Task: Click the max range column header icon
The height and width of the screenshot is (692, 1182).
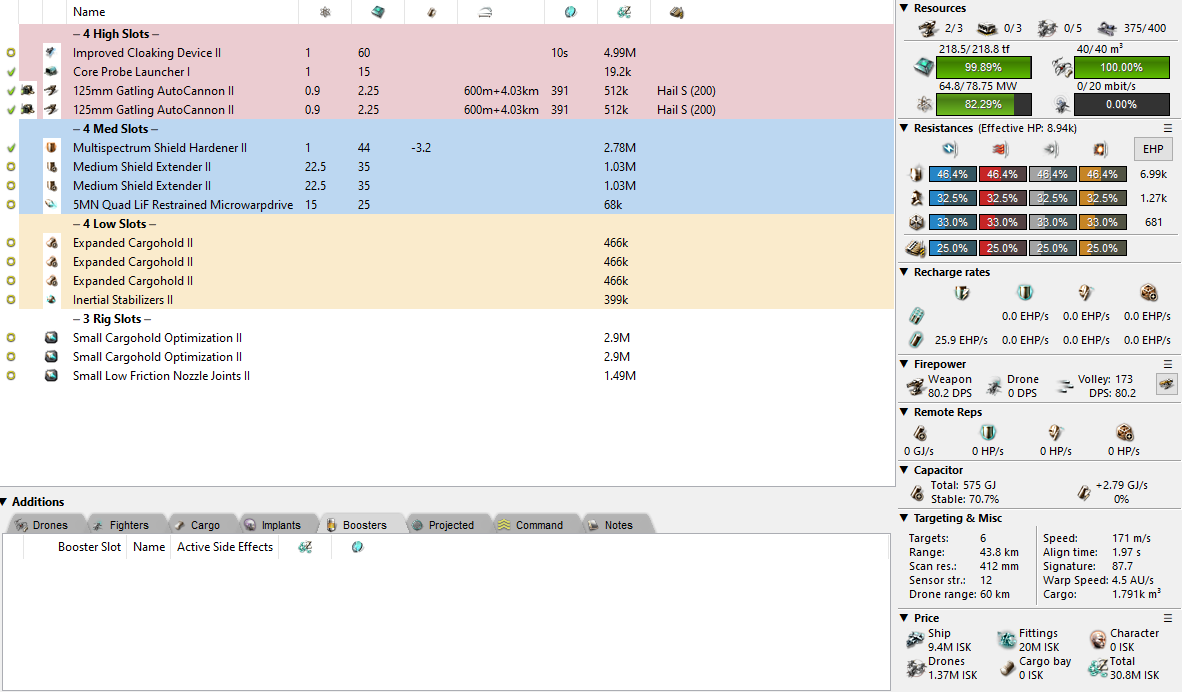Action: coord(485,12)
